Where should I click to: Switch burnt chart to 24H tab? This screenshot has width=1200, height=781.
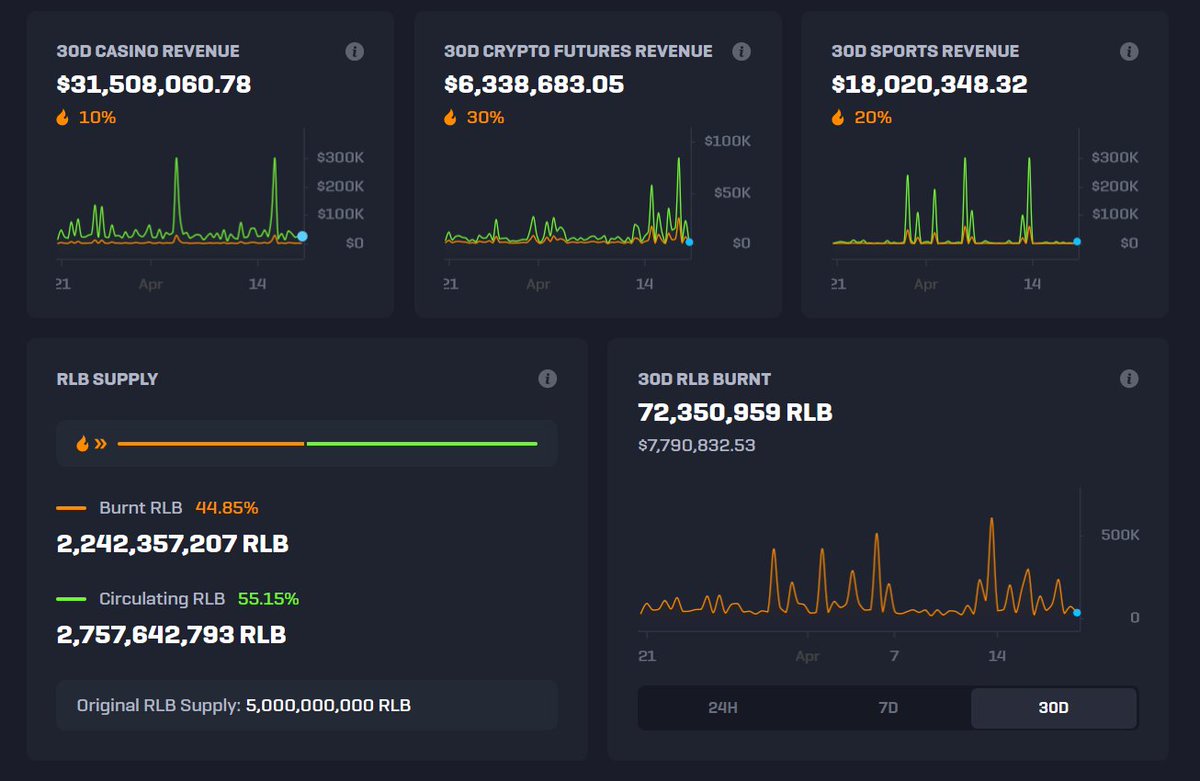click(722, 707)
